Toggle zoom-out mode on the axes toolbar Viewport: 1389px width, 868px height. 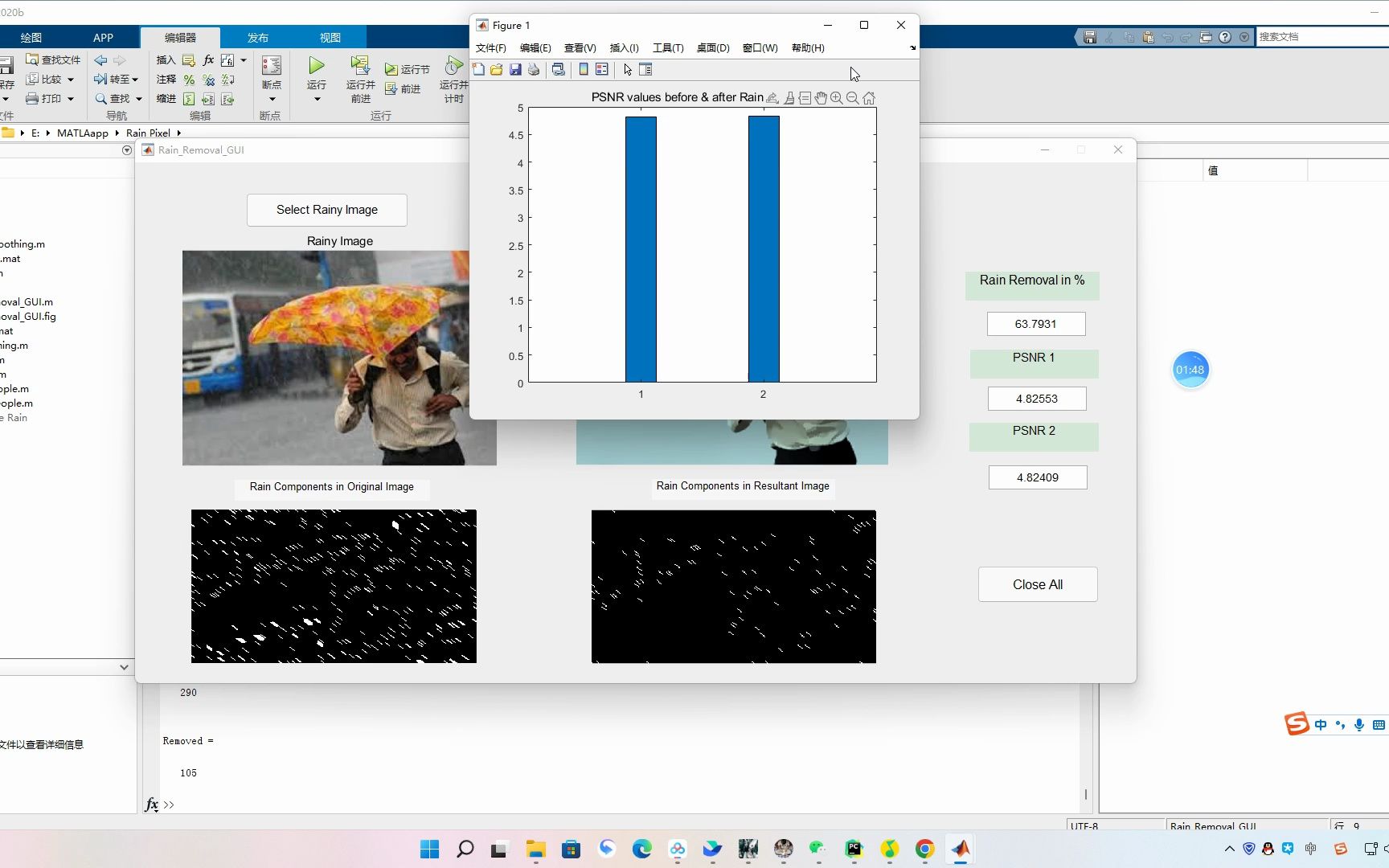tap(853, 97)
